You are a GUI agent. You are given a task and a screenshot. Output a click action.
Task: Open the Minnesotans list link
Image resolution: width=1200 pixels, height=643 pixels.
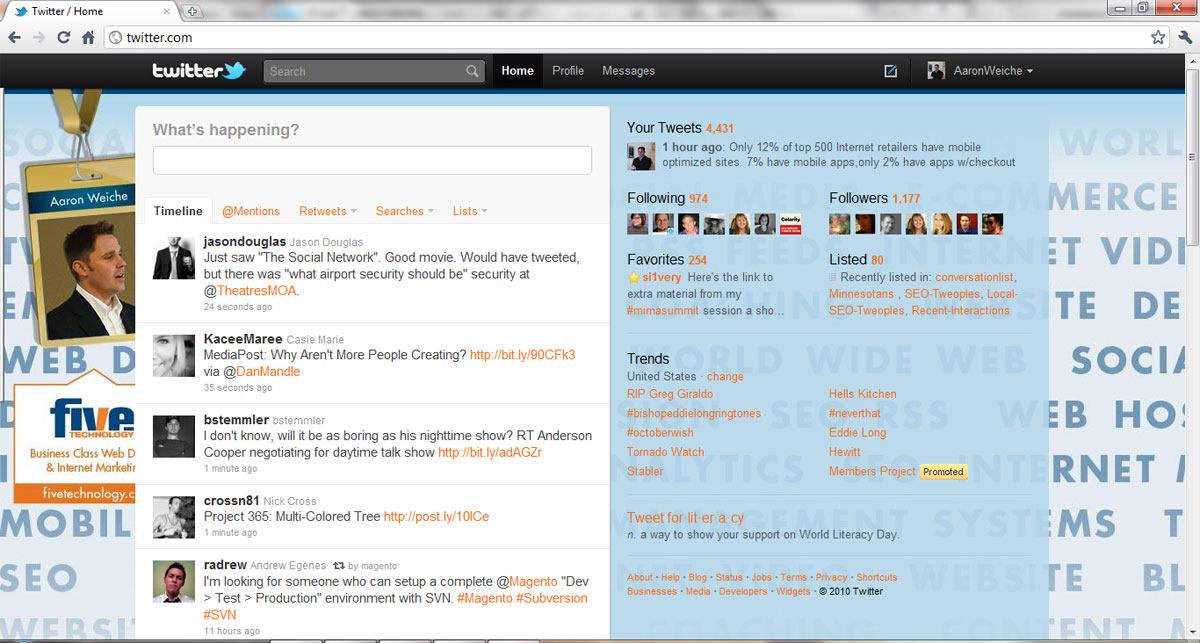(x=862, y=294)
